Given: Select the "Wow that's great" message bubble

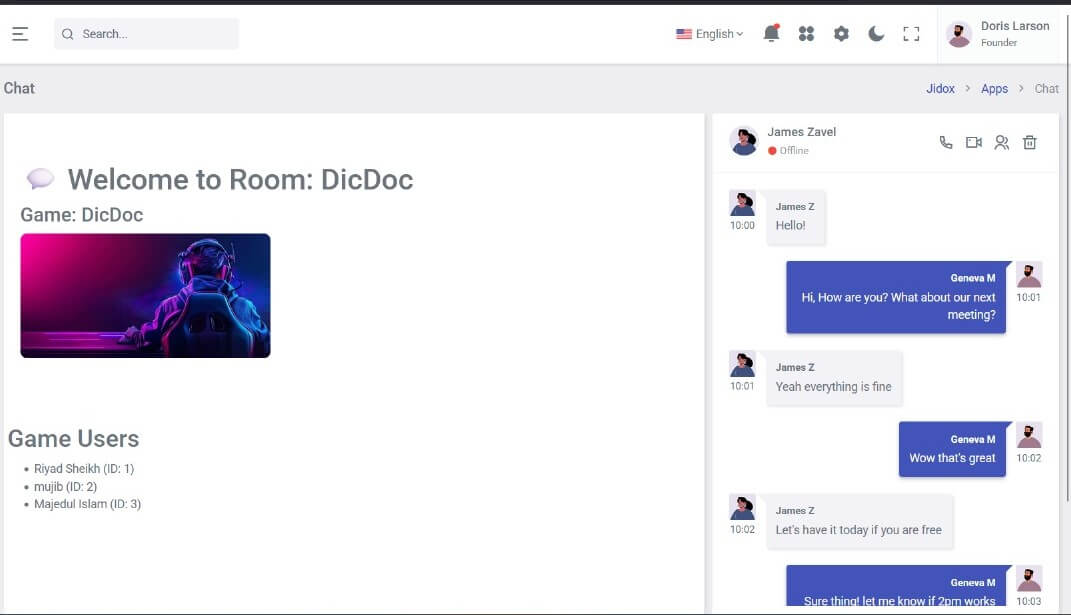Looking at the screenshot, I should 952,449.
